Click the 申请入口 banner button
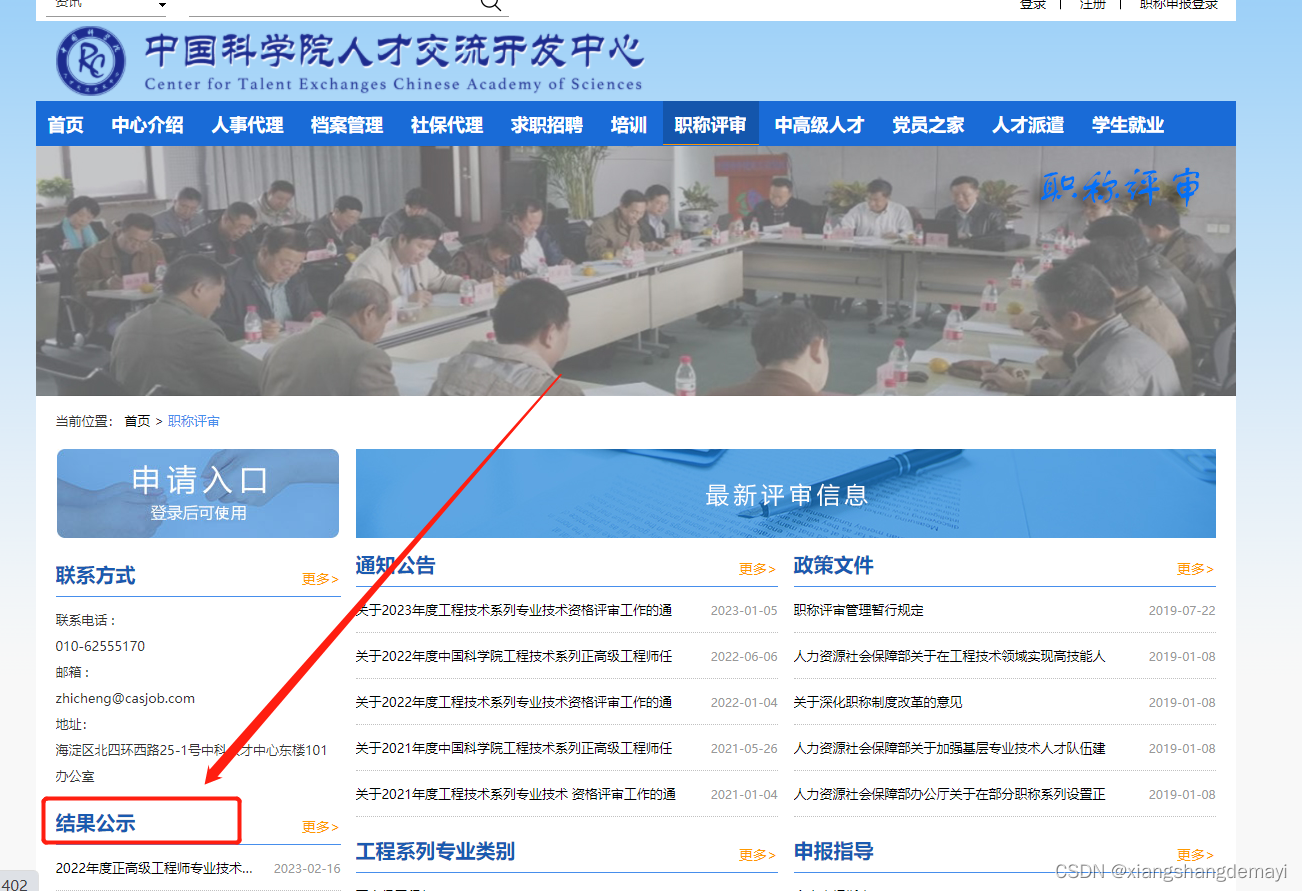Image resolution: width=1302 pixels, height=891 pixels. click(198, 493)
